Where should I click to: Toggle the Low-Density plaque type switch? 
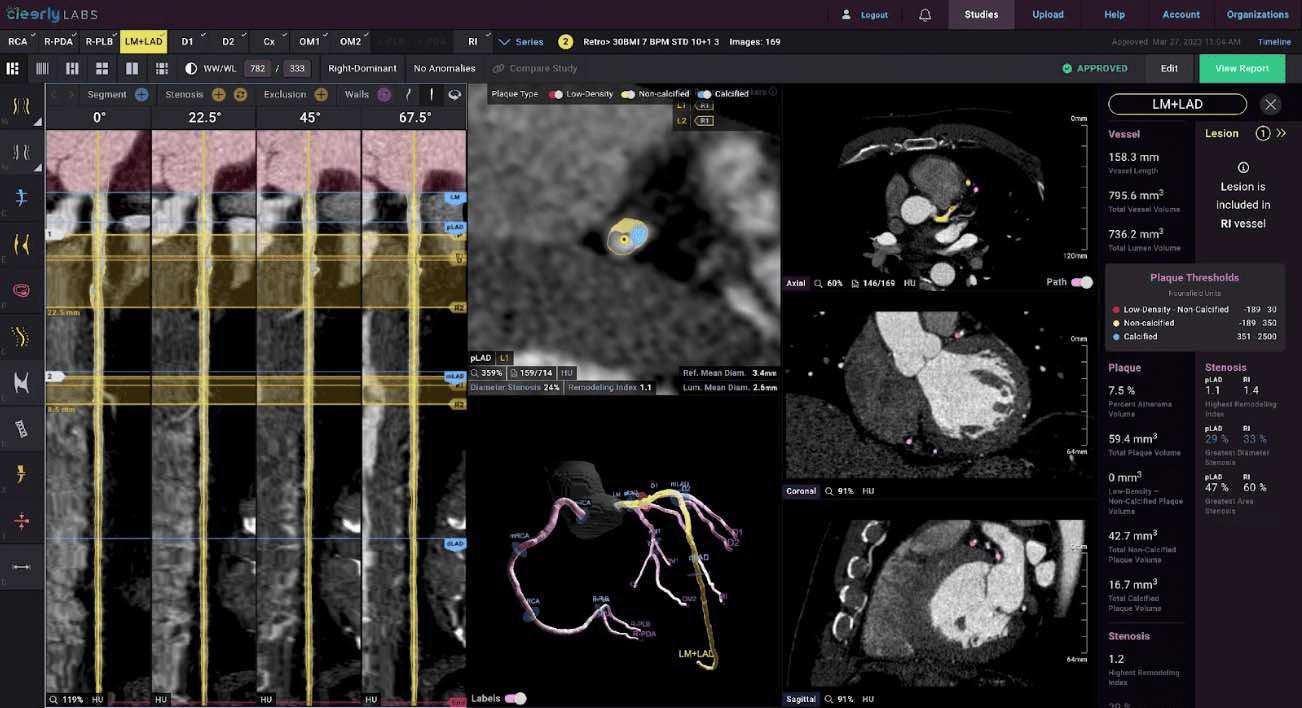click(x=556, y=94)
